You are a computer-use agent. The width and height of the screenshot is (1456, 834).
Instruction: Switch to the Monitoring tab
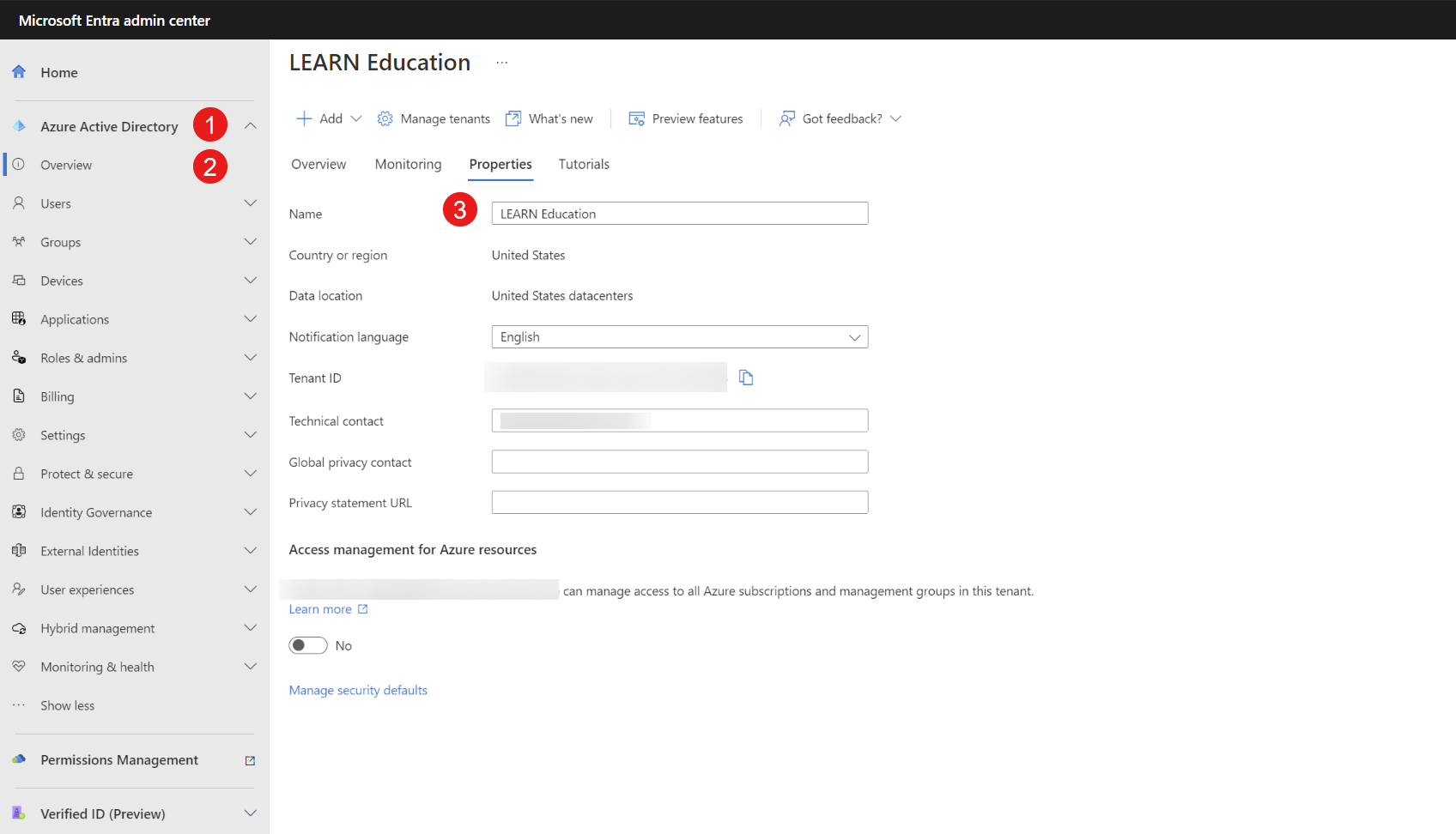click(408, 164)
